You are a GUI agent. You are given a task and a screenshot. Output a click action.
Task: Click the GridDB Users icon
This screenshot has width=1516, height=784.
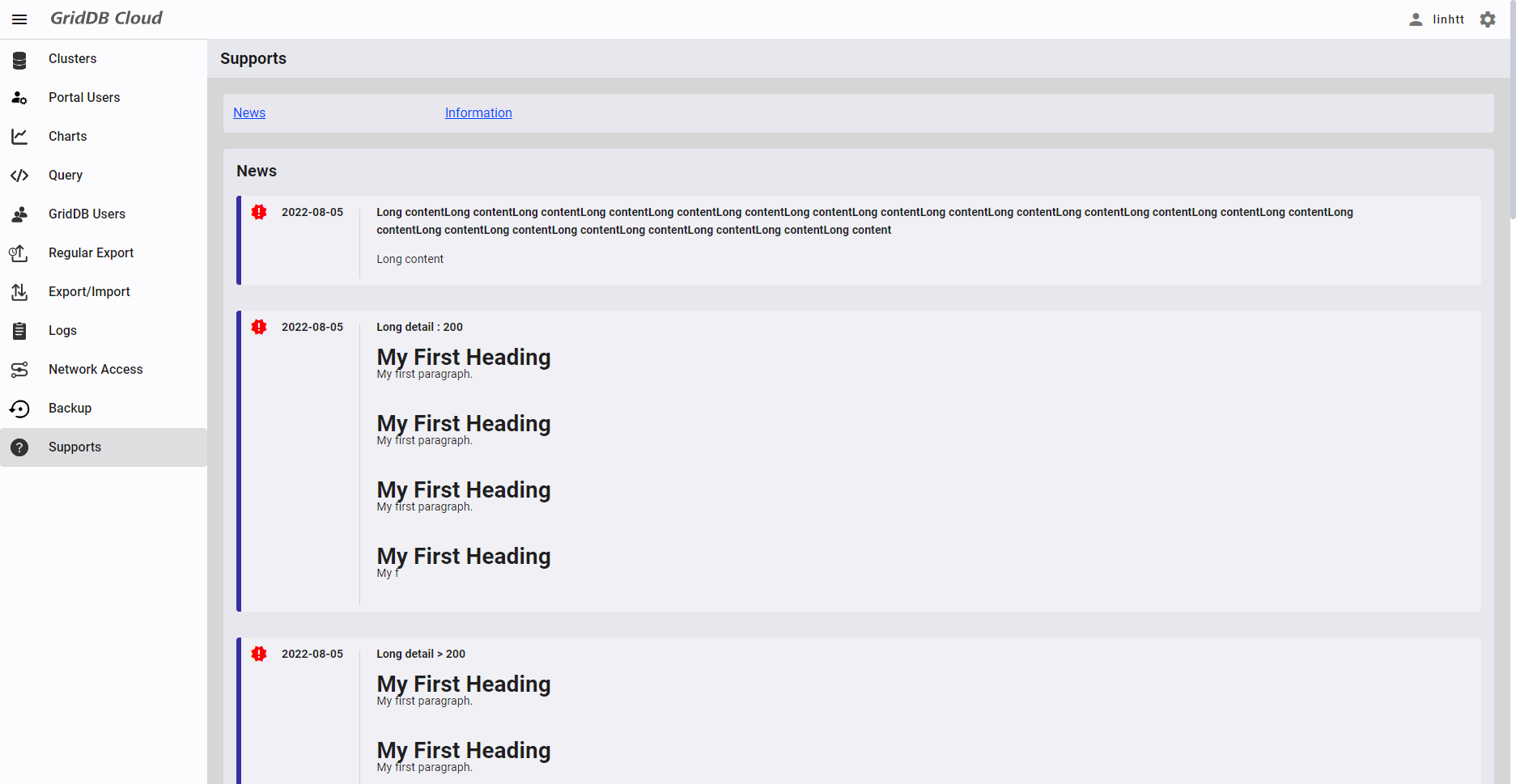pyautogui.click(x=19, y=214)
